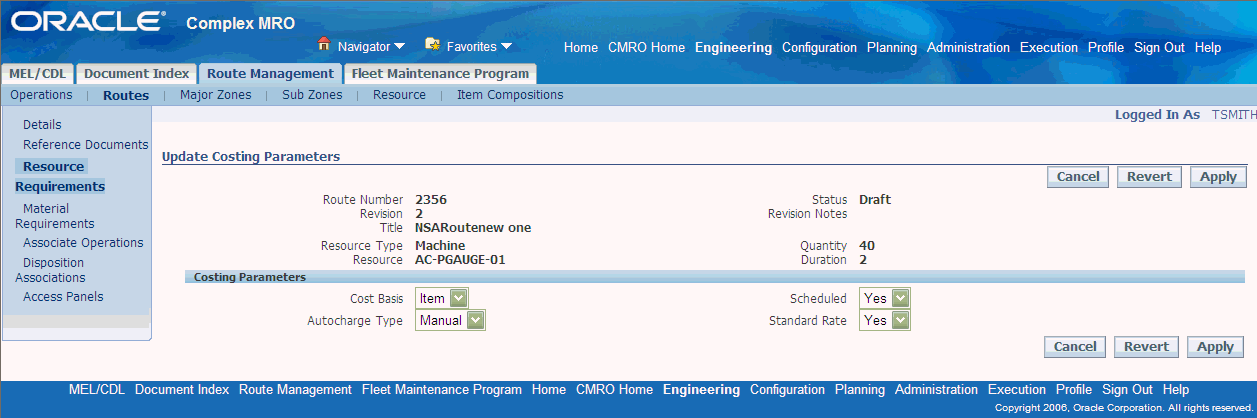Click the route number value 2356
The height and width of the screenshot is (418, 1257).
(431, 200)
